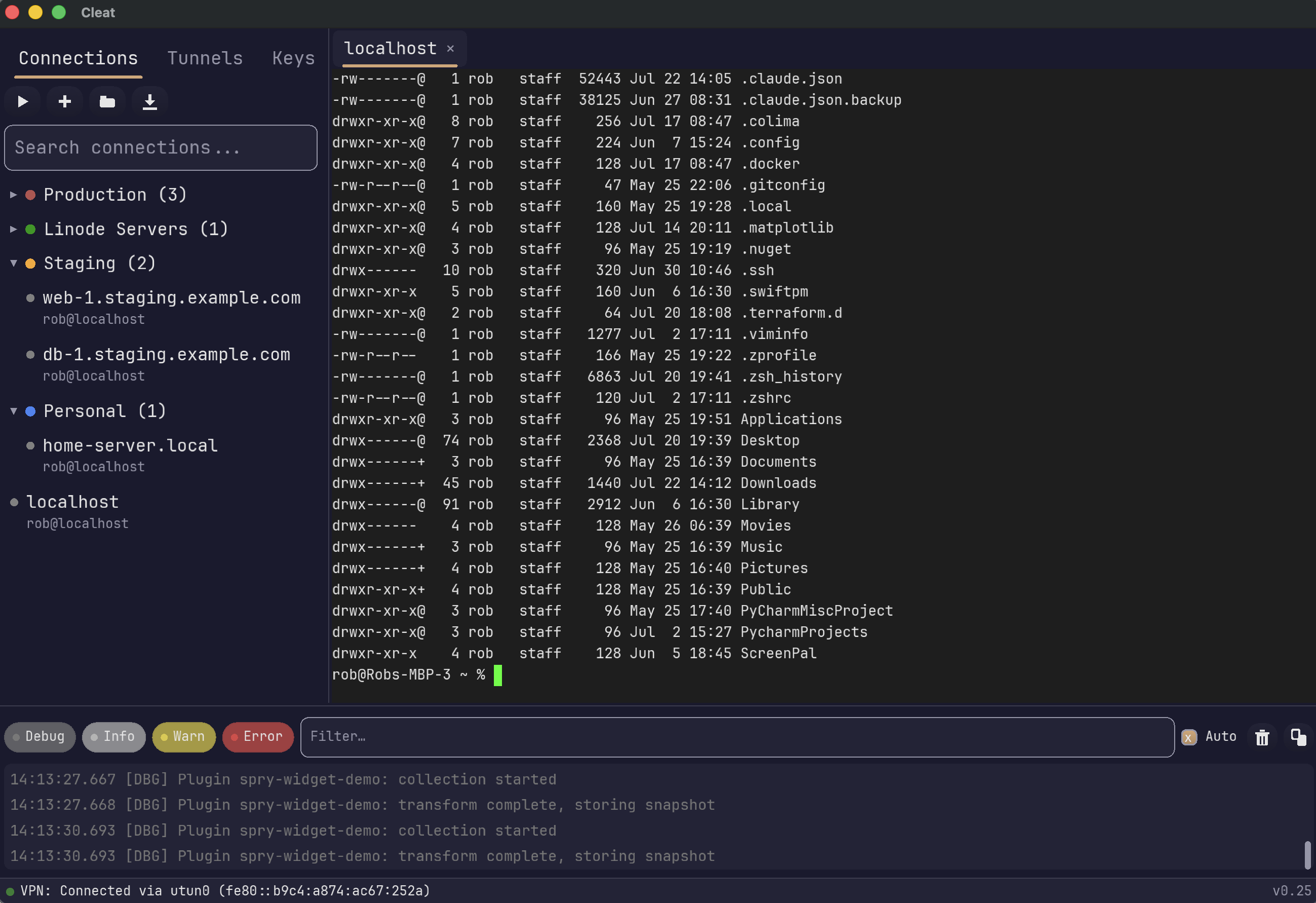Click the download/import icon in sidebar toolbar

click(149, 101)
